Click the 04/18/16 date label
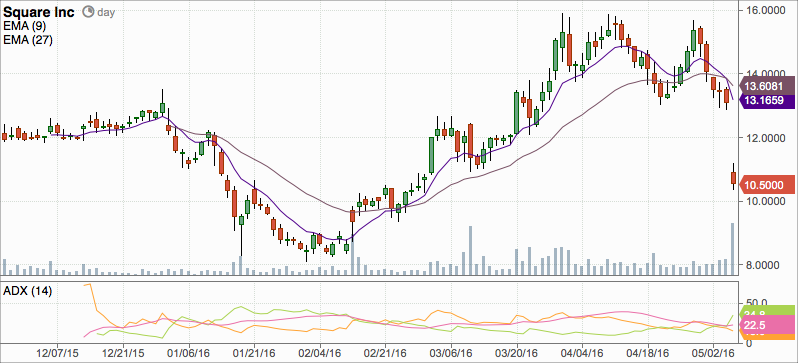 tap(648, 352)
